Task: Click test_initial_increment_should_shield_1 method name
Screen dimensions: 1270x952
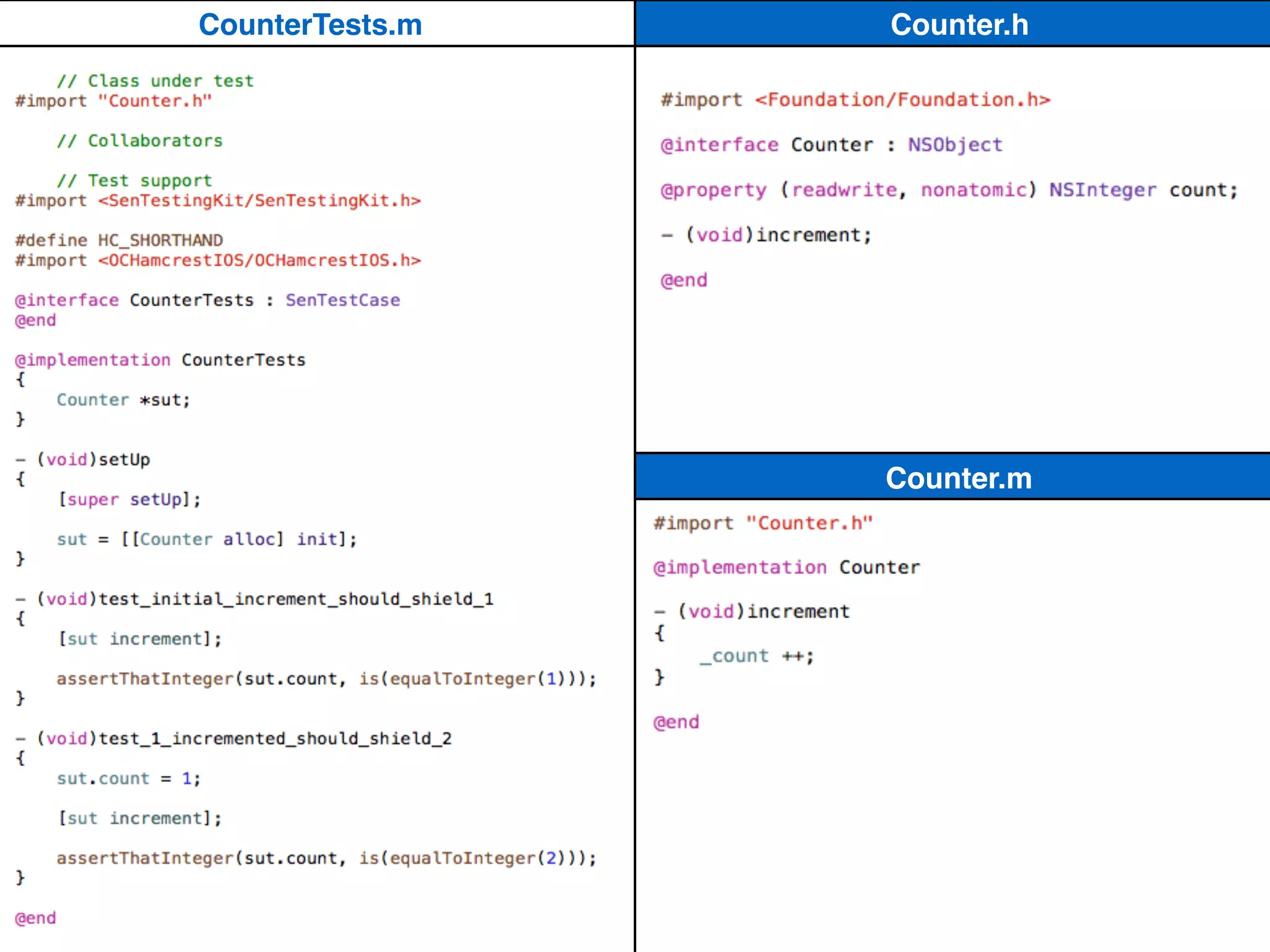Action: coord(296,599)
